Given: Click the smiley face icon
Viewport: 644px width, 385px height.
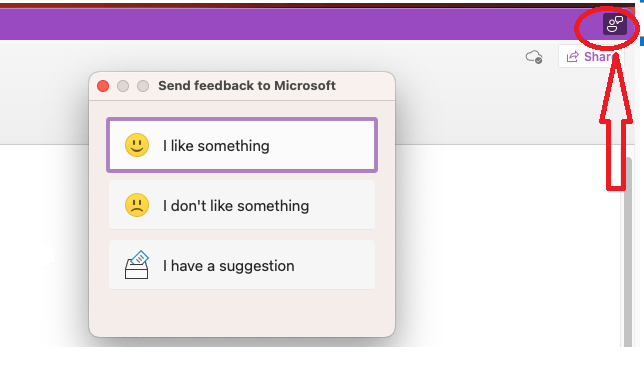Looking at the screenshot, I should (x=137, y=145).
